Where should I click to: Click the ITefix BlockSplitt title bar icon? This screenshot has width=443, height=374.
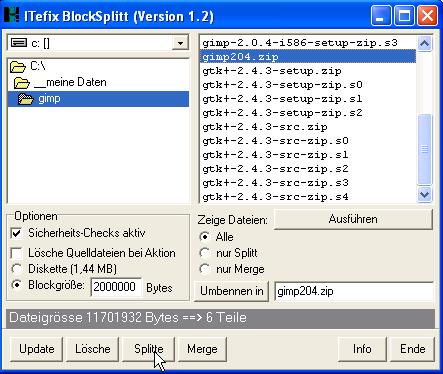pos(11,16)
